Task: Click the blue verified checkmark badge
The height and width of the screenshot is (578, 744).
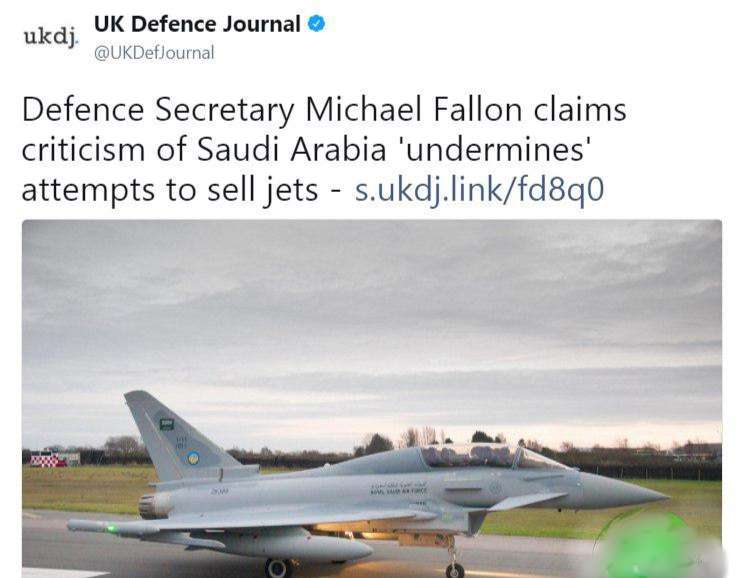Action: (x=317, y=24)
